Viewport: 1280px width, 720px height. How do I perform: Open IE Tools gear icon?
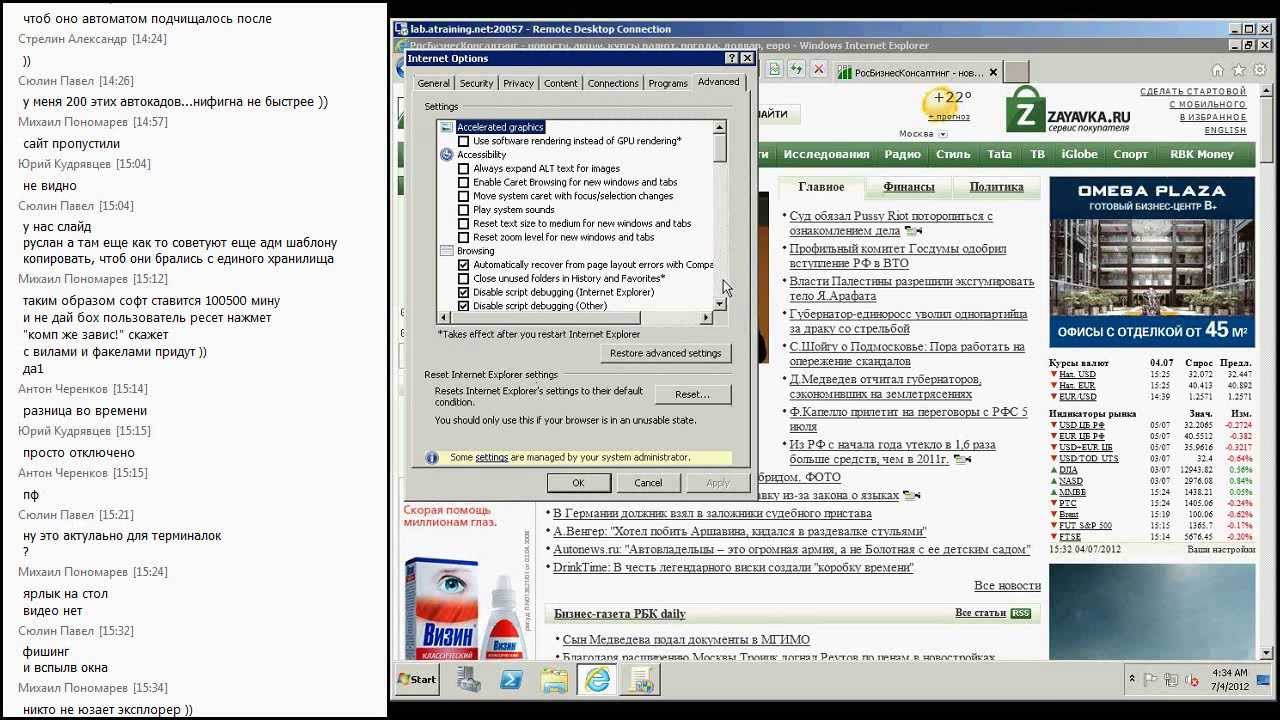point(1258,70)
